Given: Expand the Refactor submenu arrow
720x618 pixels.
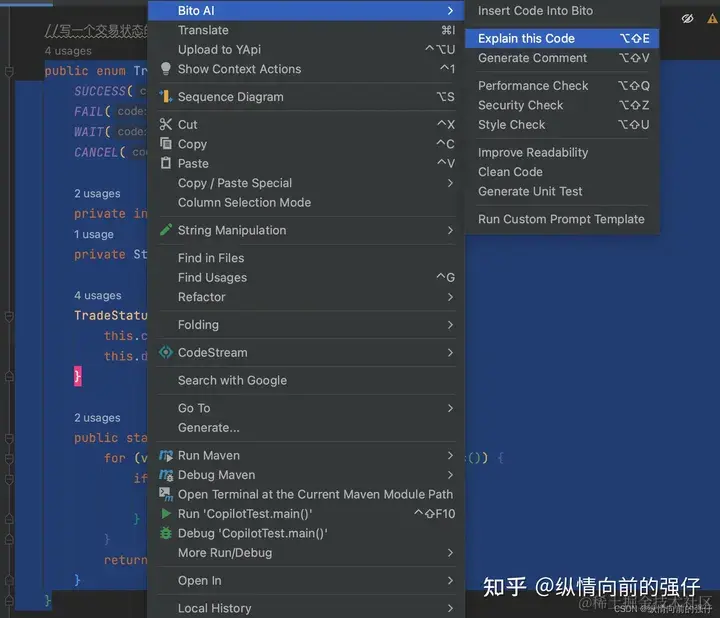Looking at the screenshot, I should [x=450, y=297].
